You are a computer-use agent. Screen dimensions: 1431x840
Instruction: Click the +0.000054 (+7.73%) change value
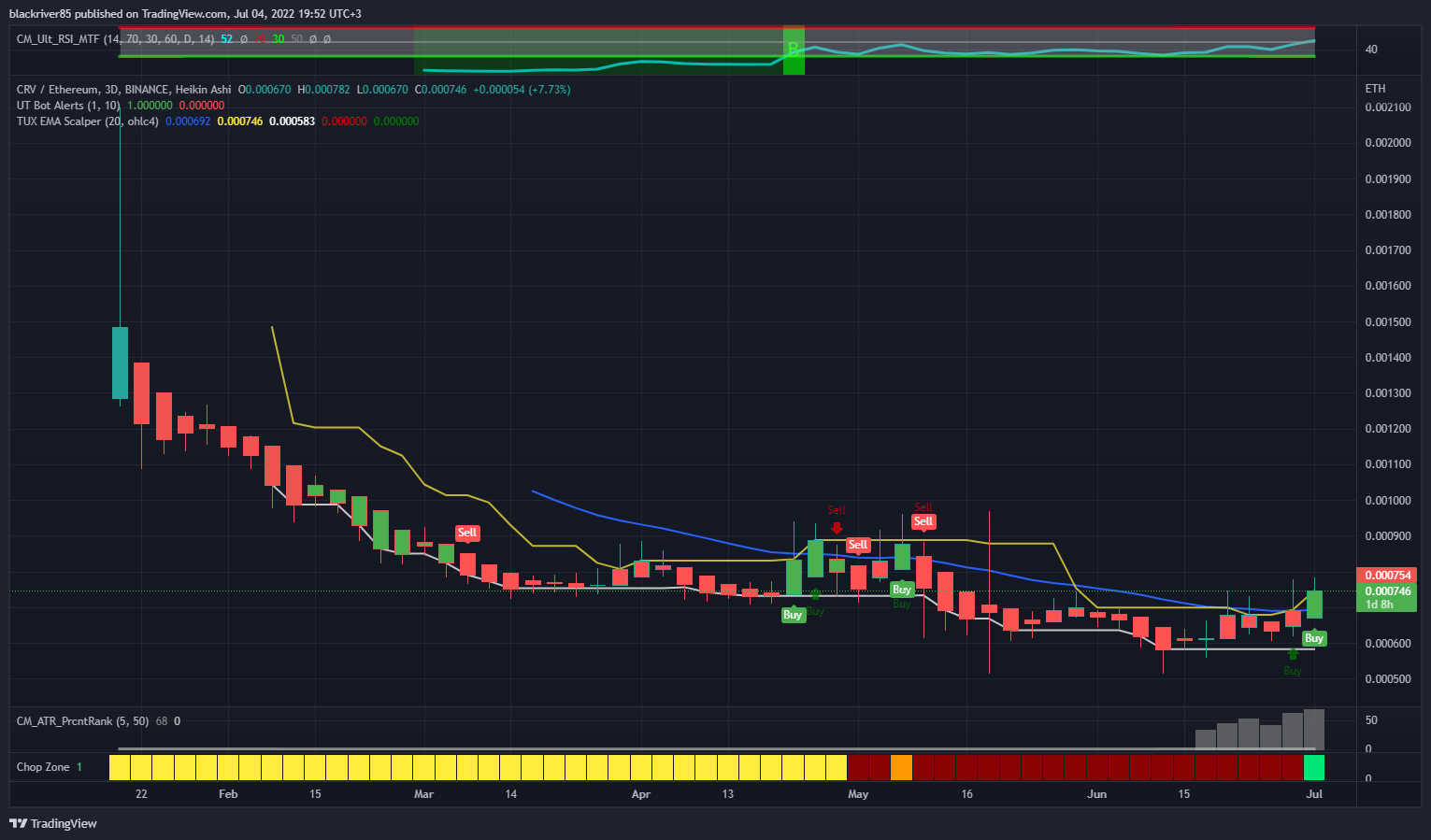522,90
